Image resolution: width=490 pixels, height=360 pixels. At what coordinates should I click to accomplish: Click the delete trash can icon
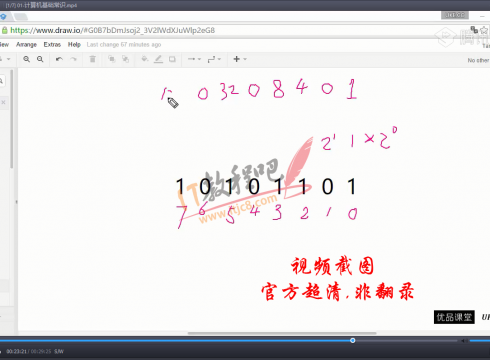93,59
